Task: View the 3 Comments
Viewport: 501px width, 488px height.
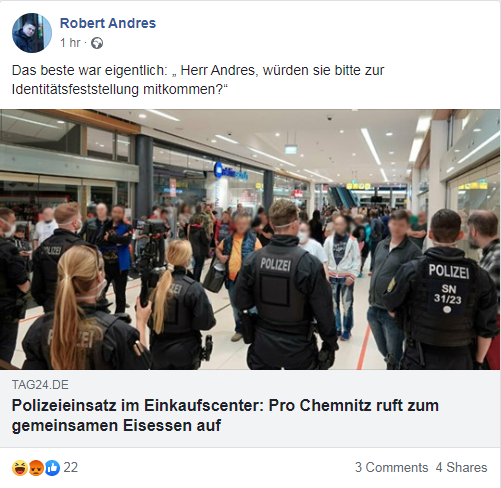Action: [x=391, y=467]
